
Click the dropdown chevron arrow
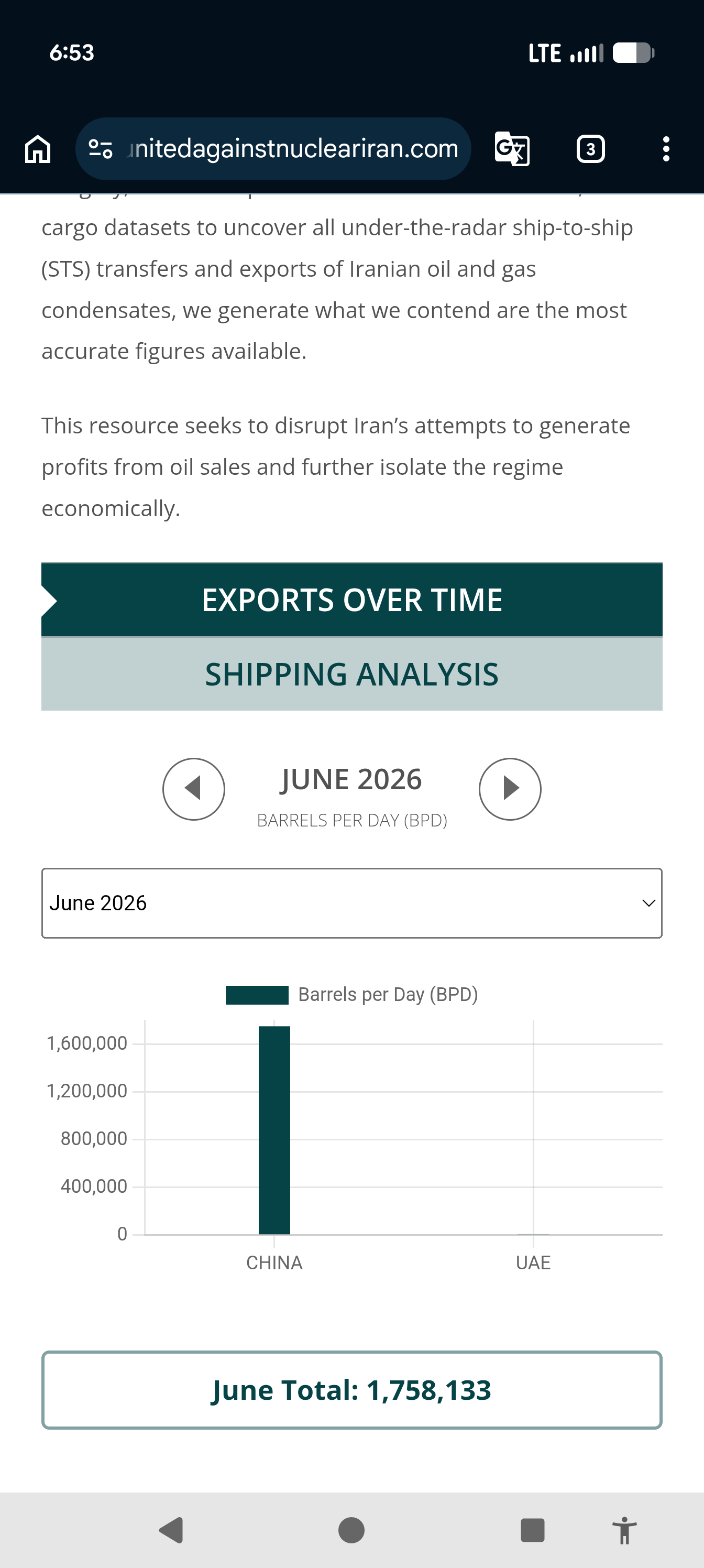[x=648, y=903]
